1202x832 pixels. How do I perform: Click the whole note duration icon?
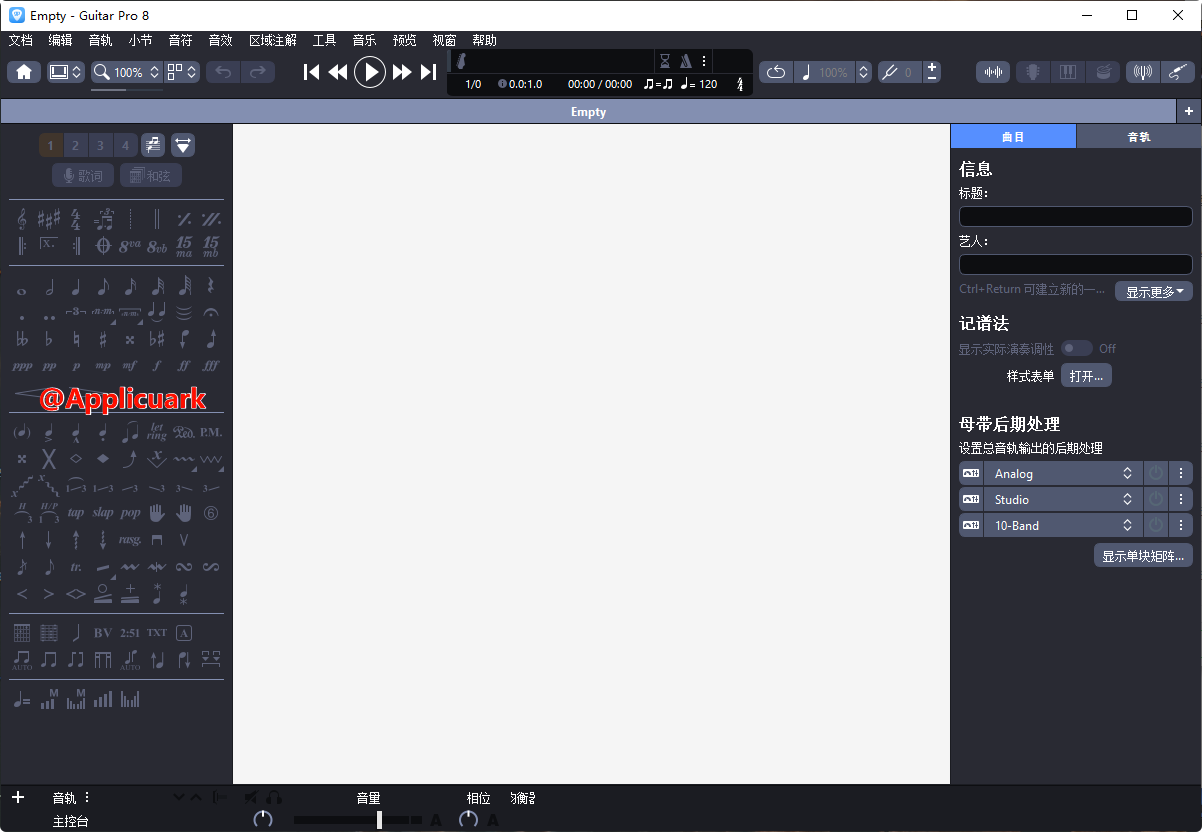[21, 289]
